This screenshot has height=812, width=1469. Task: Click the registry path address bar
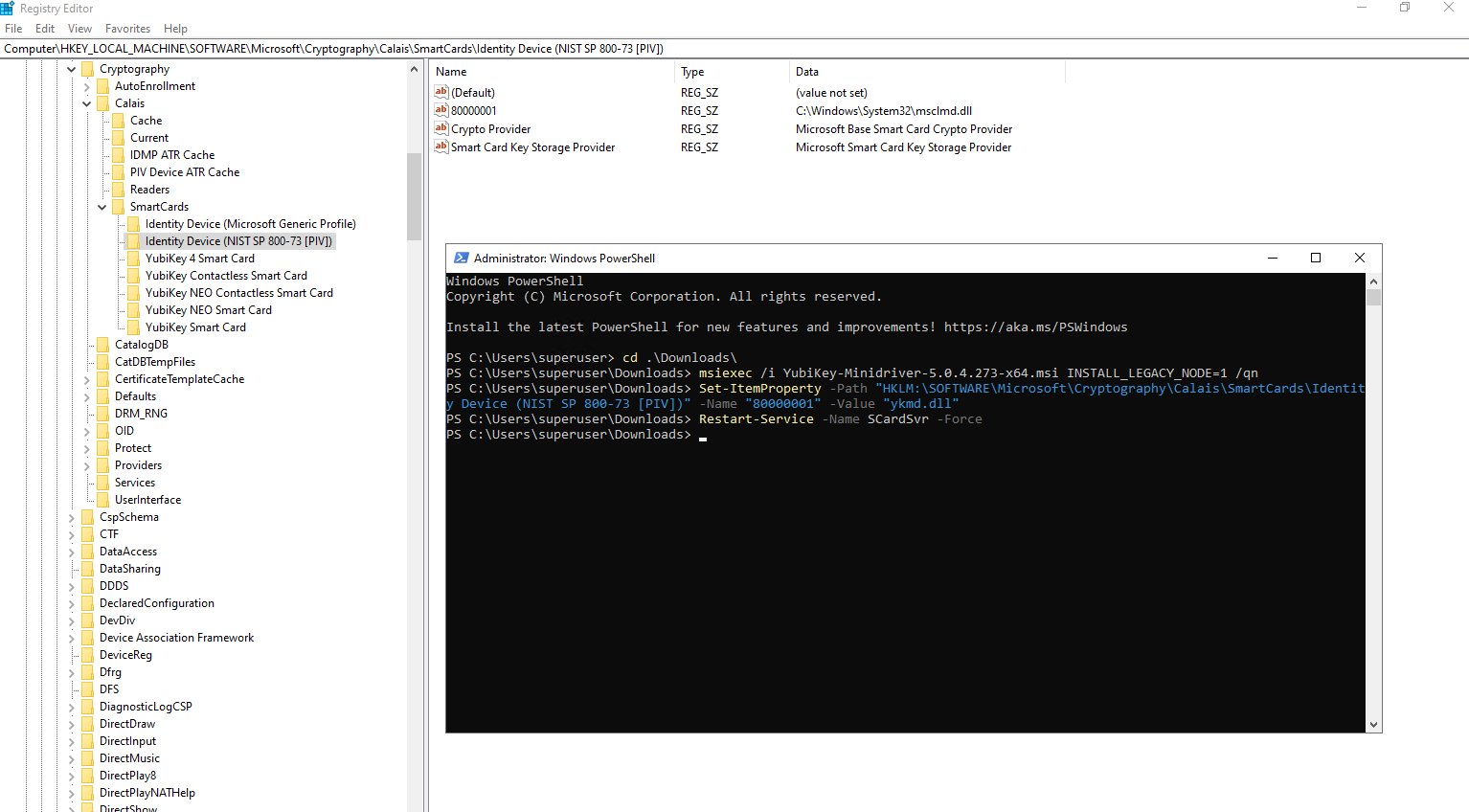click(x=734, y=49)
